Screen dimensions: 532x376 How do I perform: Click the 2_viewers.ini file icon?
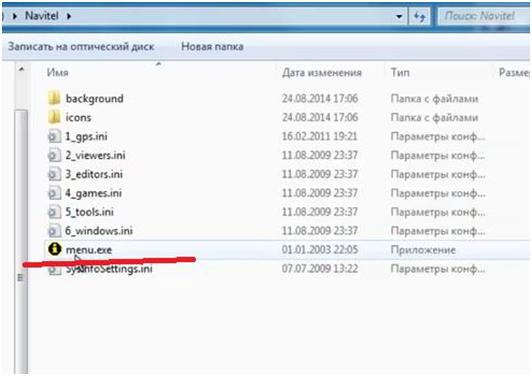pyautogui.click(x=54, y=155)
